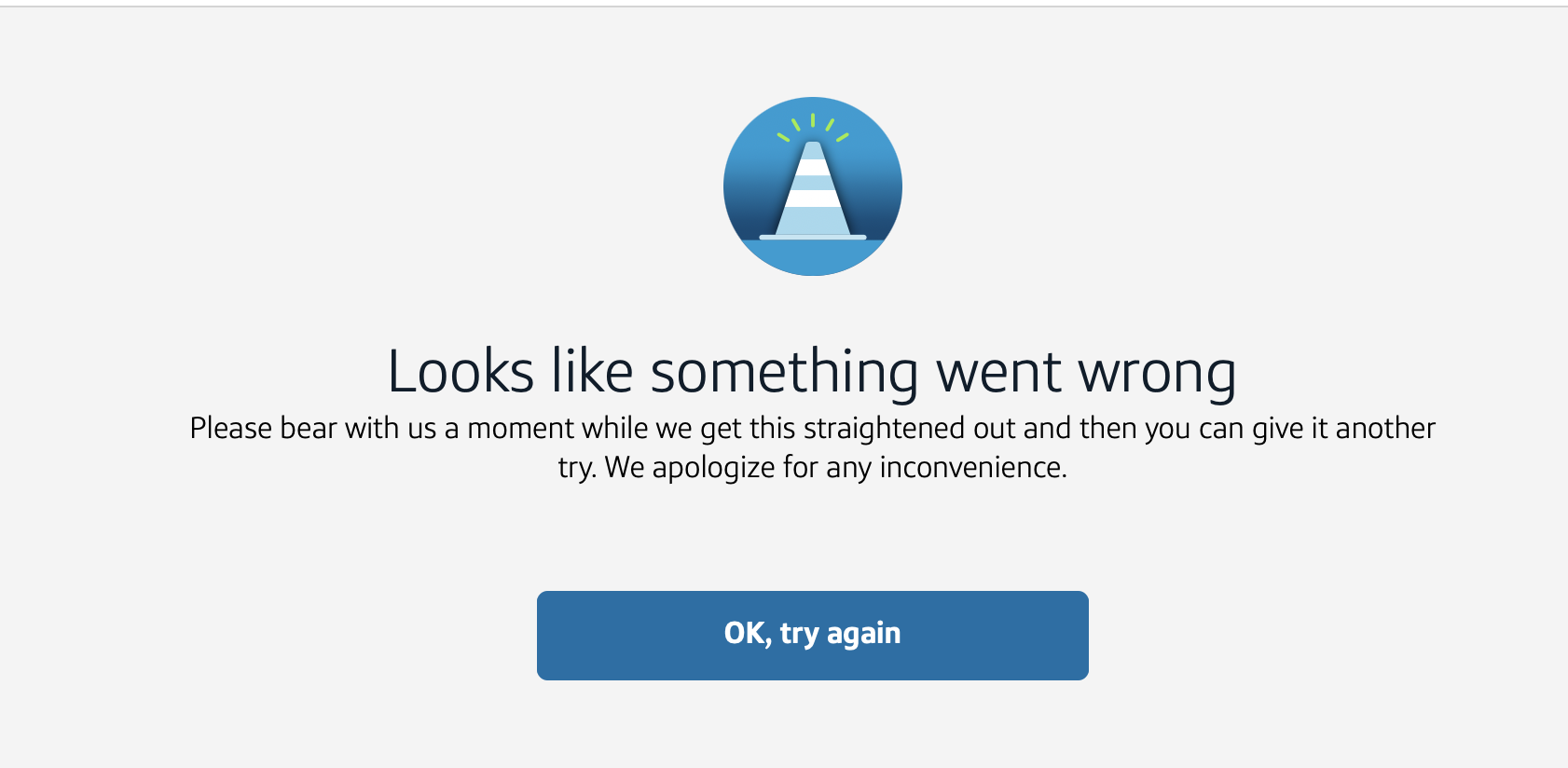Click the dark blue sky left of the cone
The height and width of the screenshot is (768, 1568).
[757, 200]
